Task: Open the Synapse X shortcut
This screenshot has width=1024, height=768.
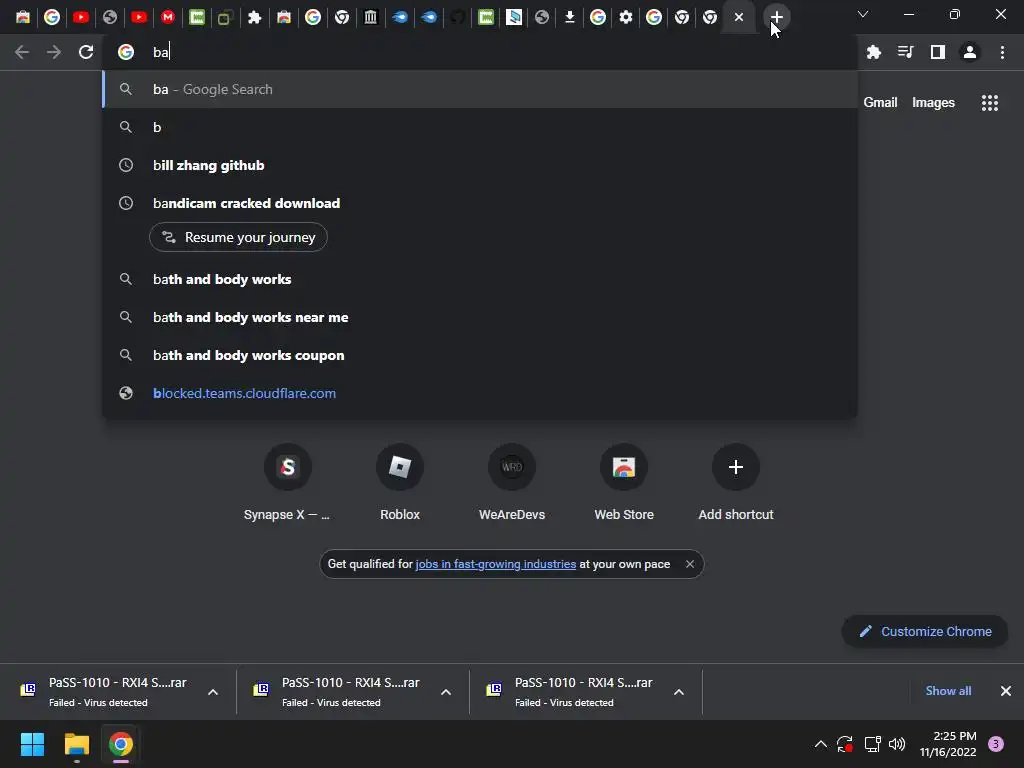Action: point(287,482)
